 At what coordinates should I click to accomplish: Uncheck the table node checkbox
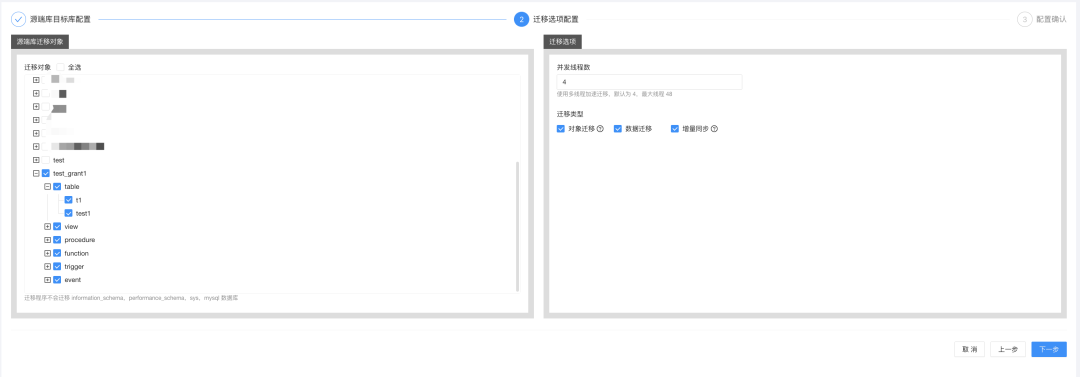pyautogui.click(x=57, y=187)
